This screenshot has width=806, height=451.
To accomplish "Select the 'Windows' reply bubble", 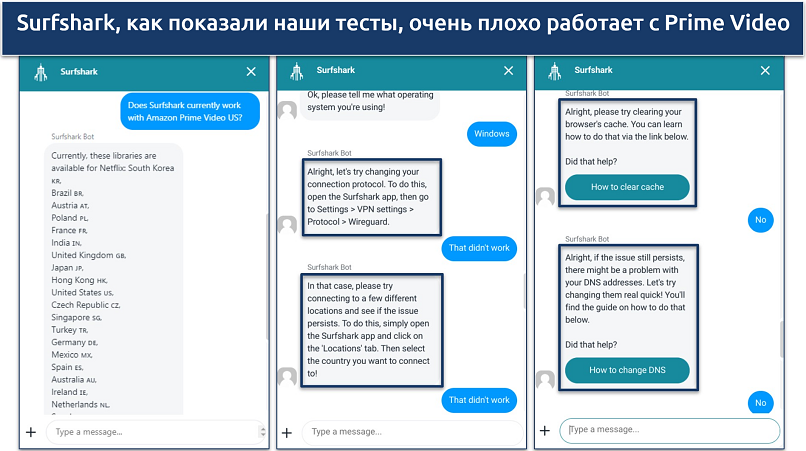I will [491, 134].
